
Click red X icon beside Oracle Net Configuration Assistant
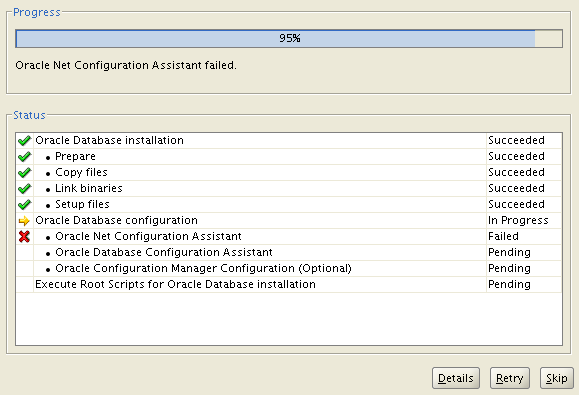[24, 236]
